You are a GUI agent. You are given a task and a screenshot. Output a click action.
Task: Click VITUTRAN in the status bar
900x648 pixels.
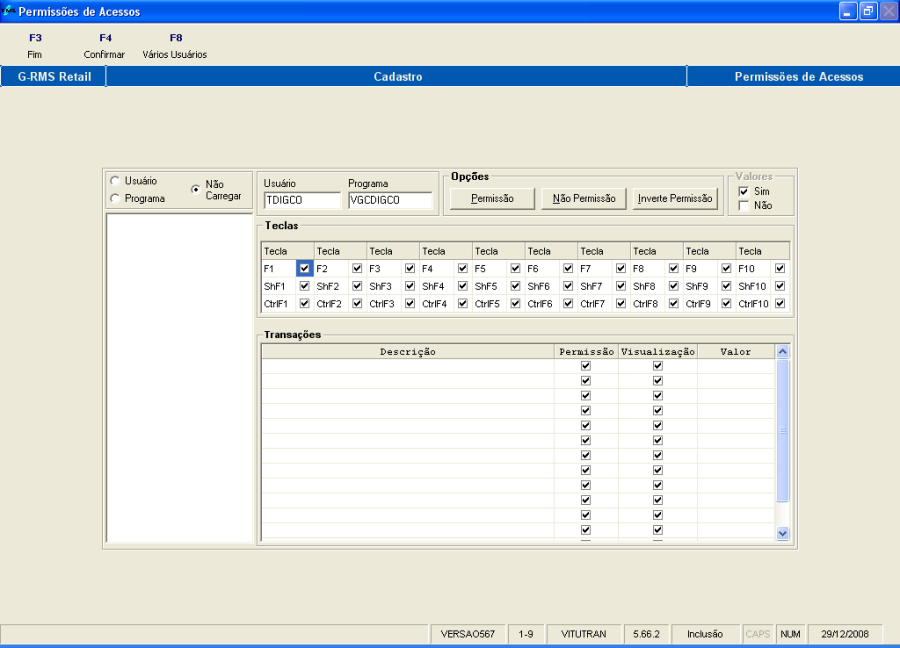(x=584, y=634)
